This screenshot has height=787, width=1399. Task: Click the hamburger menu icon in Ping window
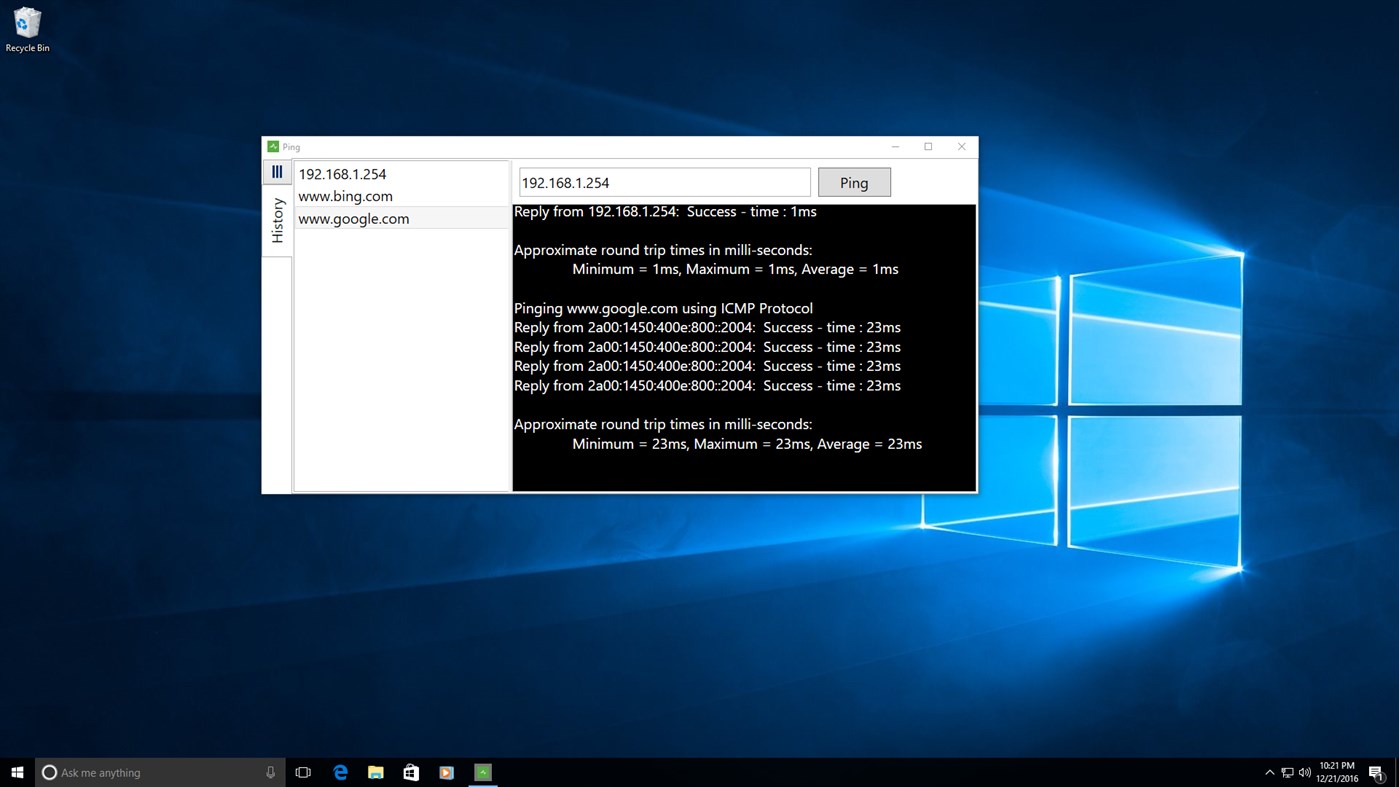tap(277, 171)
